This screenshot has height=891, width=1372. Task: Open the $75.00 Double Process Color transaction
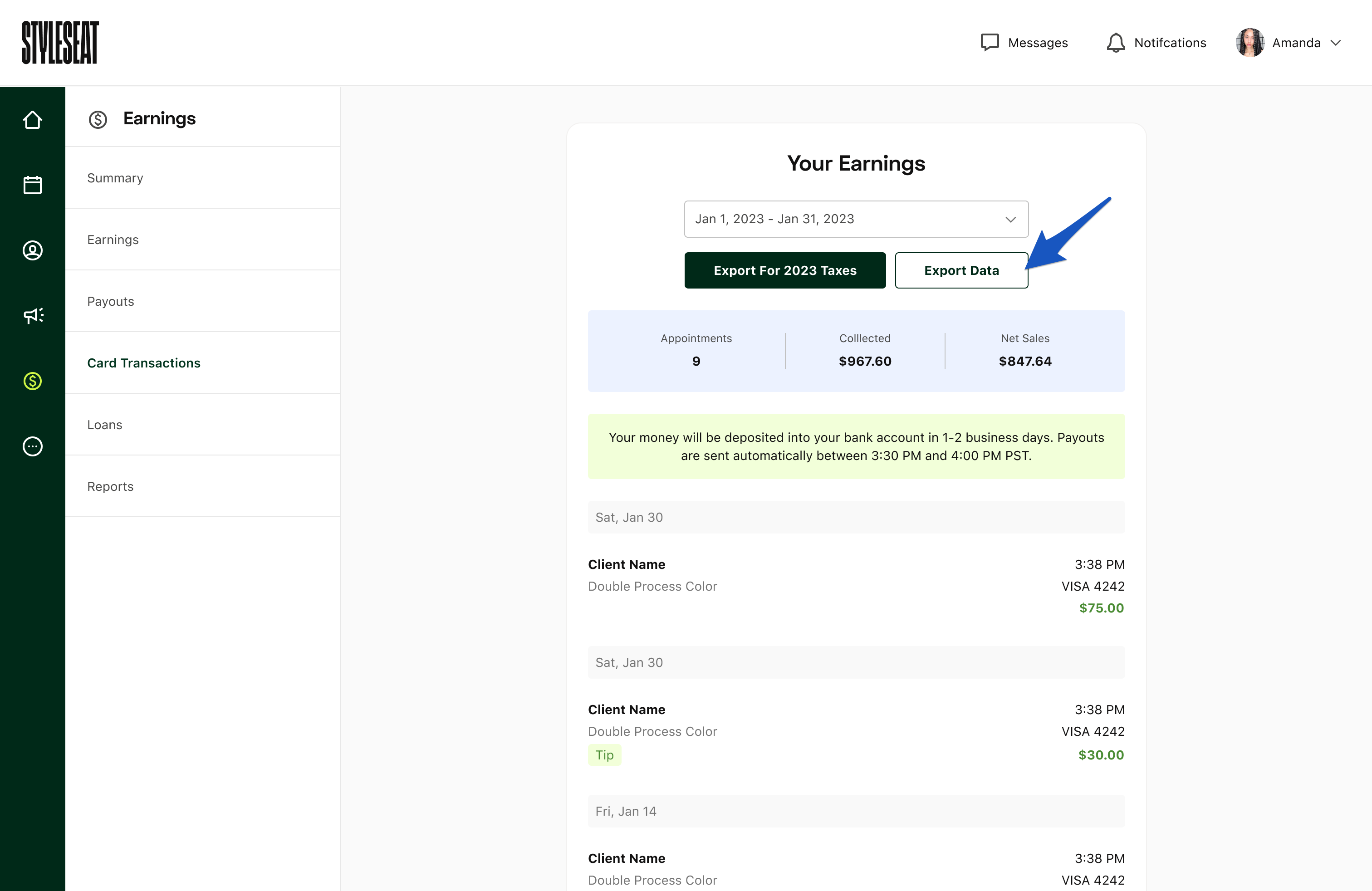click(x=856, y=586)
